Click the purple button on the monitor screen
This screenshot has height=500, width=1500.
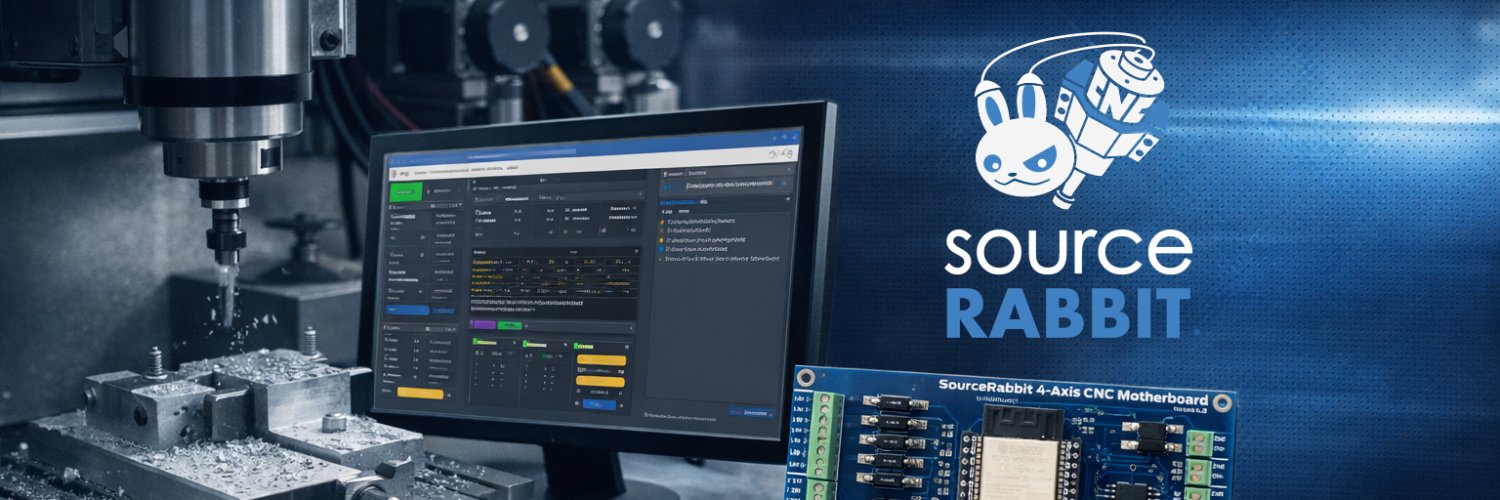click(482, 325)
